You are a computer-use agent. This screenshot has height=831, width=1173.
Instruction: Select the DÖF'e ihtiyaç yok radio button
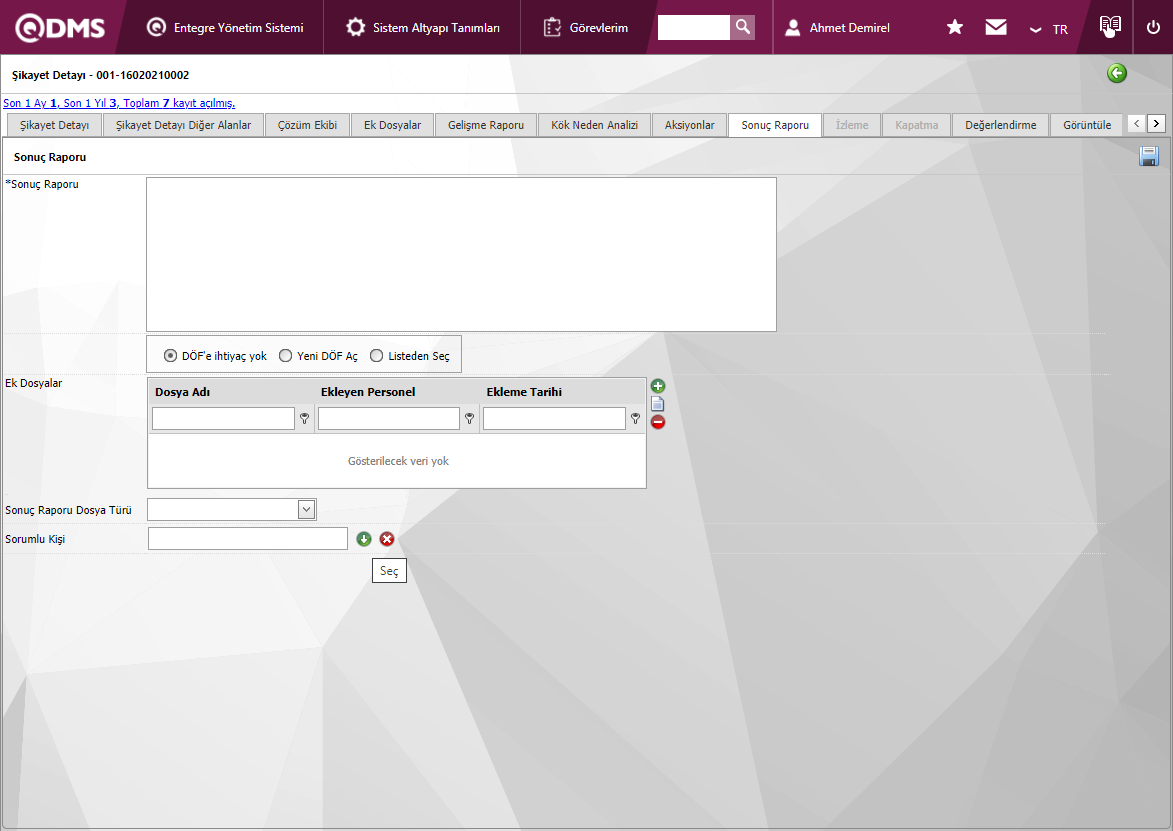pyautogui.click(x=171, y=356)
